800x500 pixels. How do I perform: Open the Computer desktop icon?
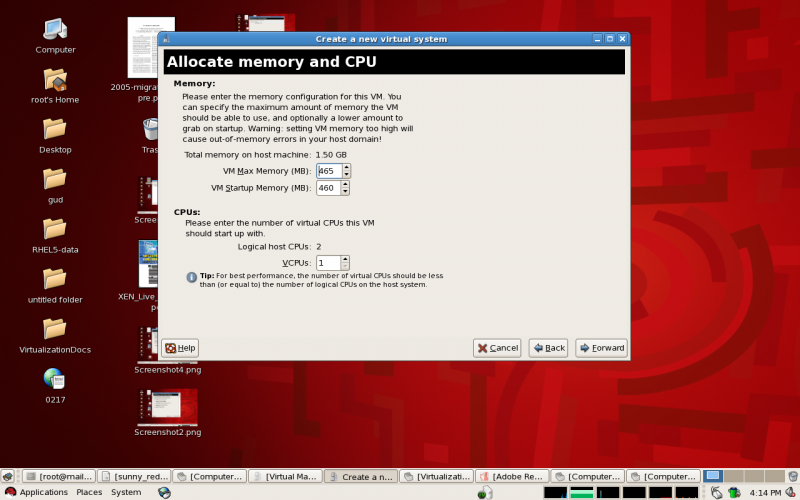click(55, 30)
